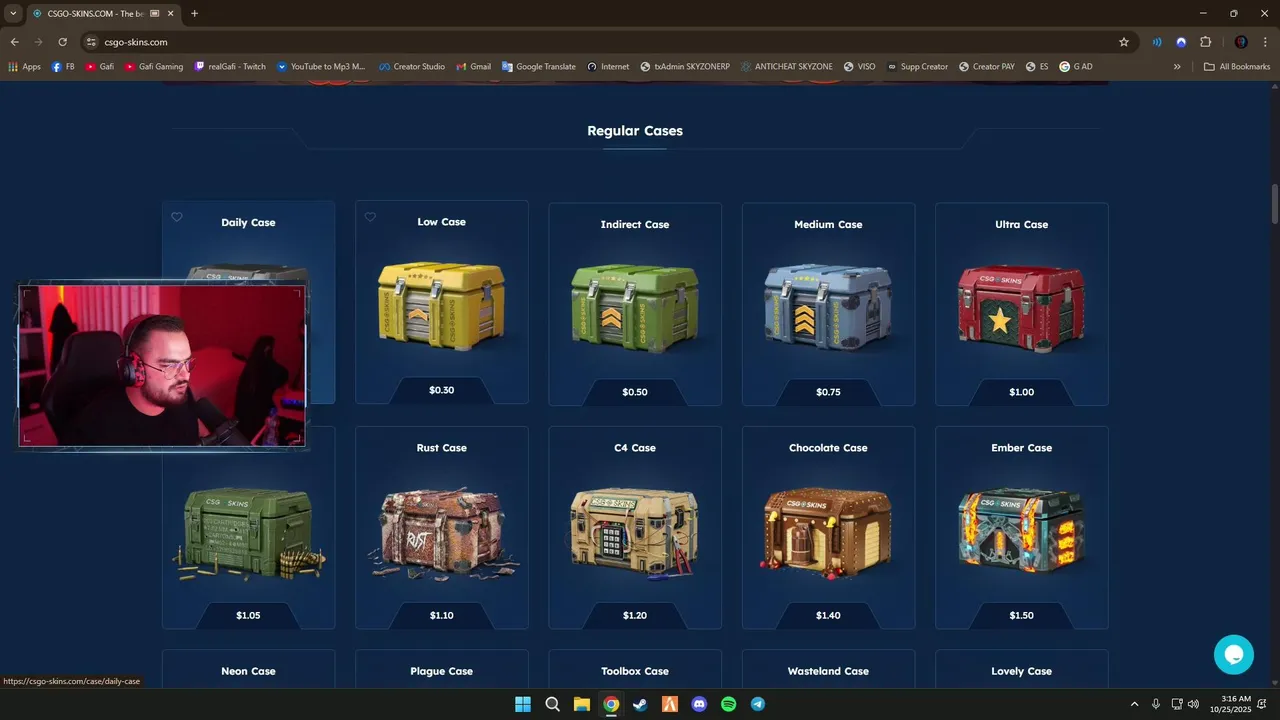This screenshot has height=720, width=1280.
Task: Open File Explorer from taskbar
Action: pyautogui.click(x=581, y=704)
